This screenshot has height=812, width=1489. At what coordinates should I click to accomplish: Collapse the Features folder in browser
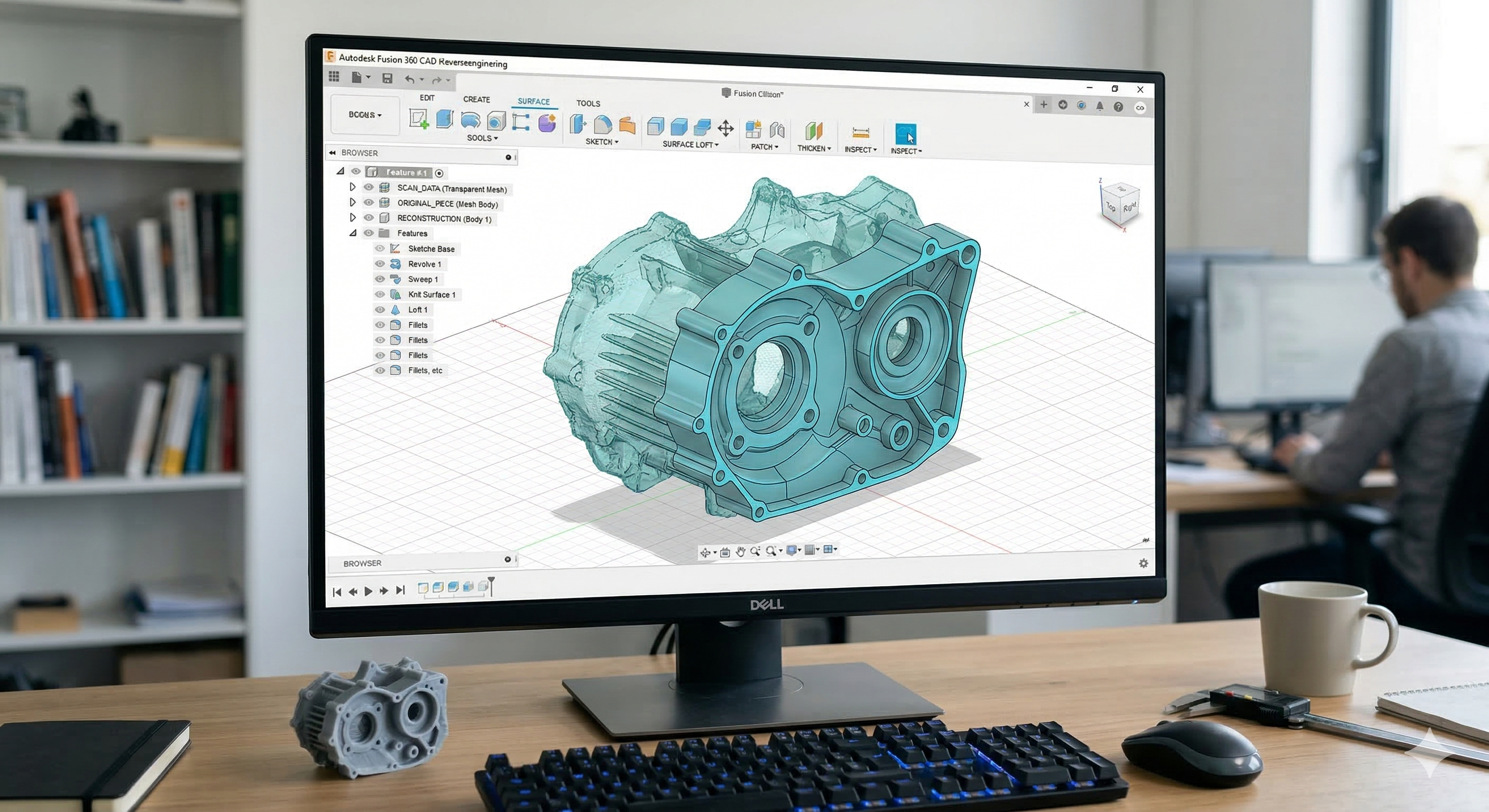click(353, 233)
